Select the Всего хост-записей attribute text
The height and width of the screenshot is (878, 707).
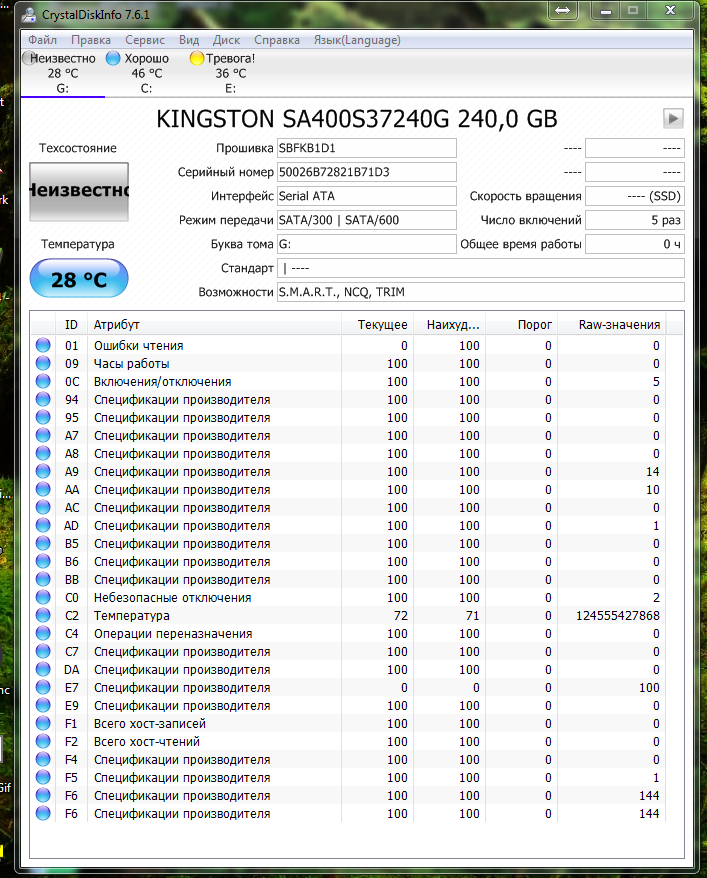149,723
